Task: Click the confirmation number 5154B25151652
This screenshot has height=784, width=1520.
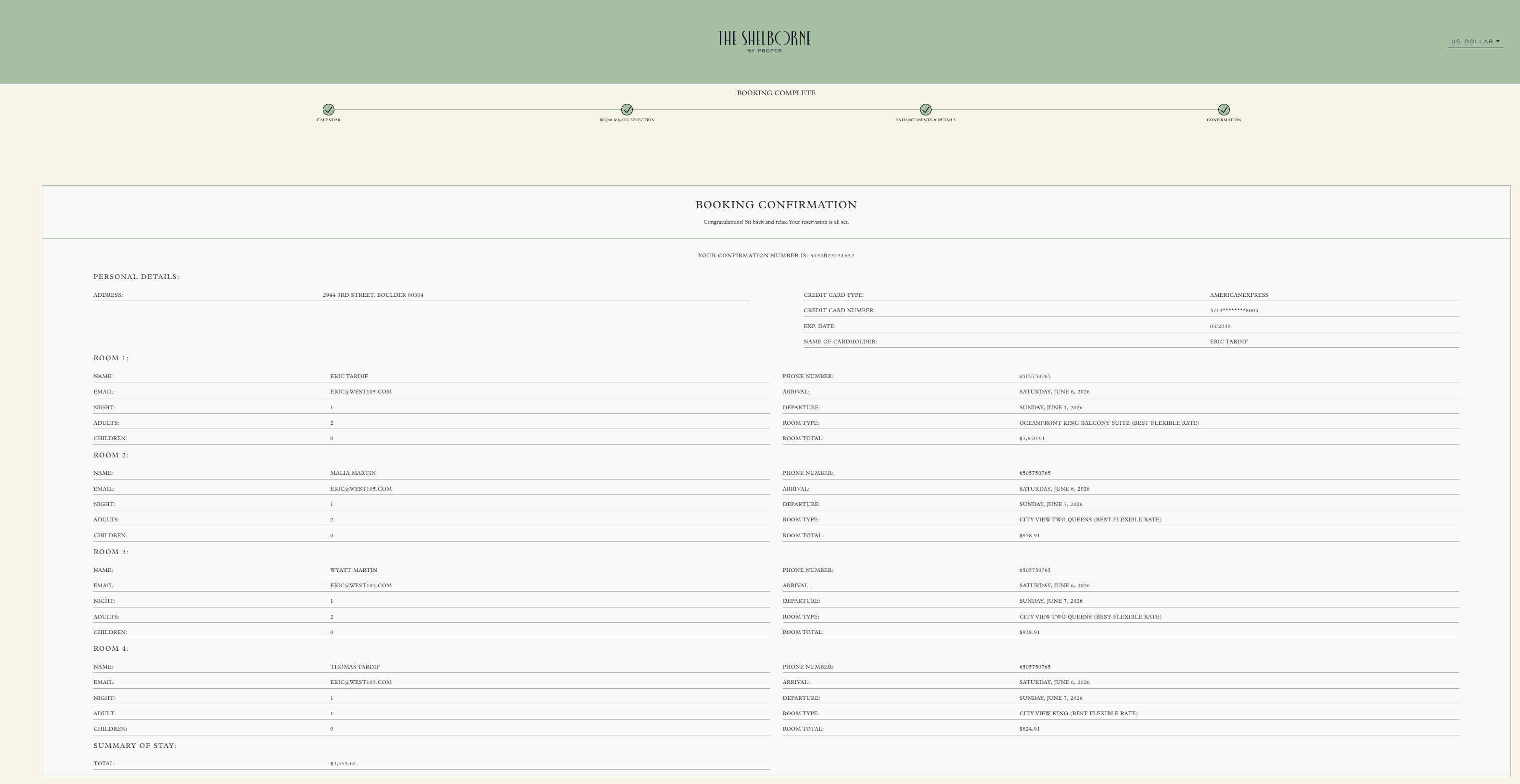Action: (x=832, y=256)
